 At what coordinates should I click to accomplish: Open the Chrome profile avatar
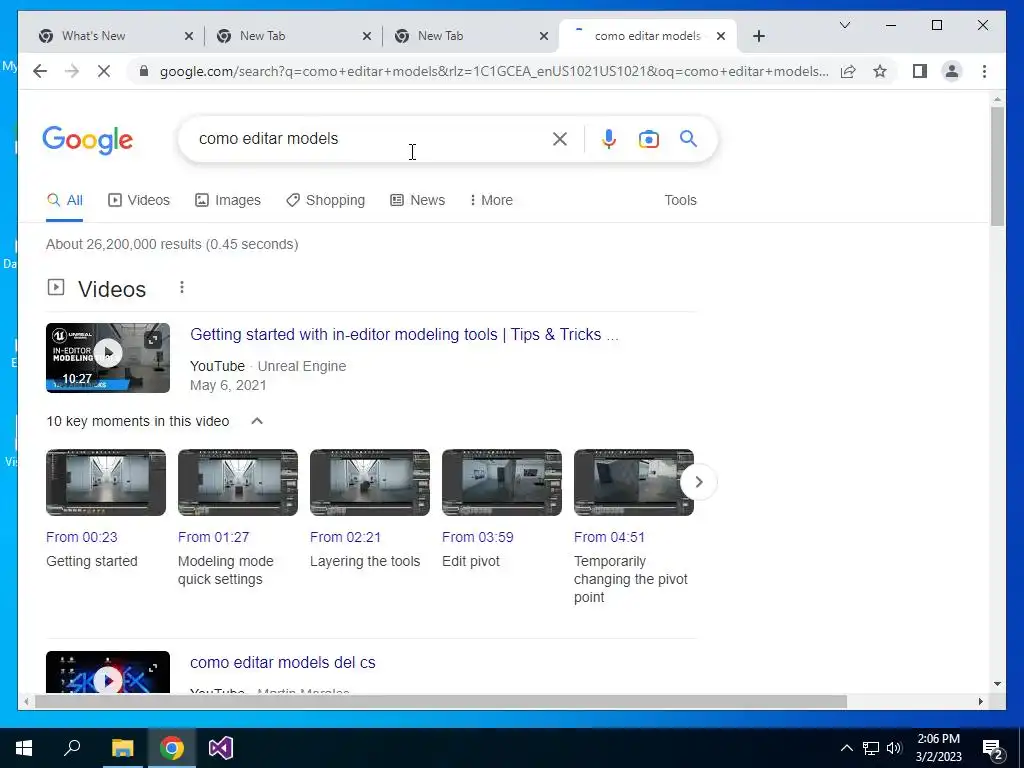[x=952, y=71]
